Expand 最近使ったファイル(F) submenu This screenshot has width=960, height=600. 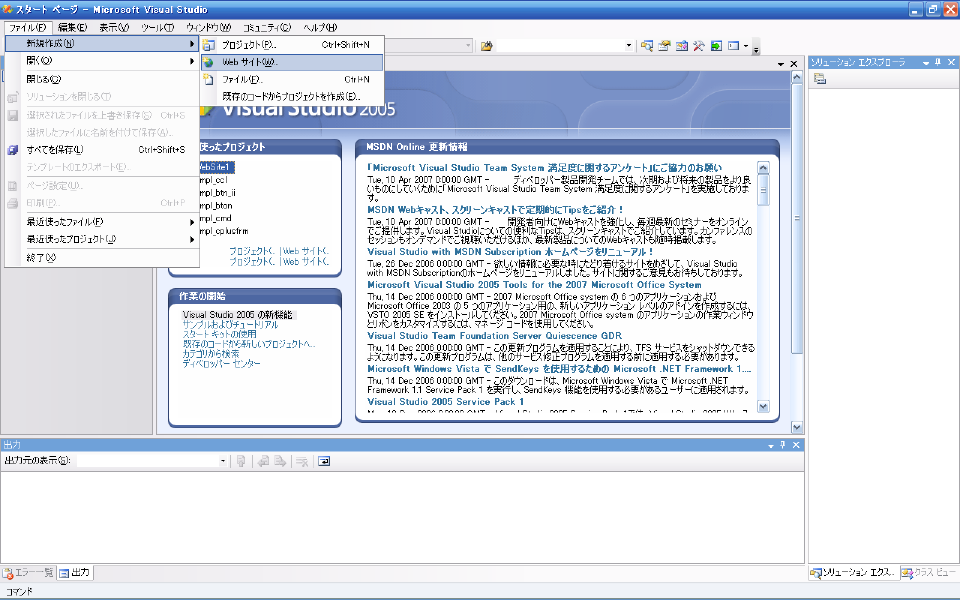pyautogui.click(x=102, y=222)
